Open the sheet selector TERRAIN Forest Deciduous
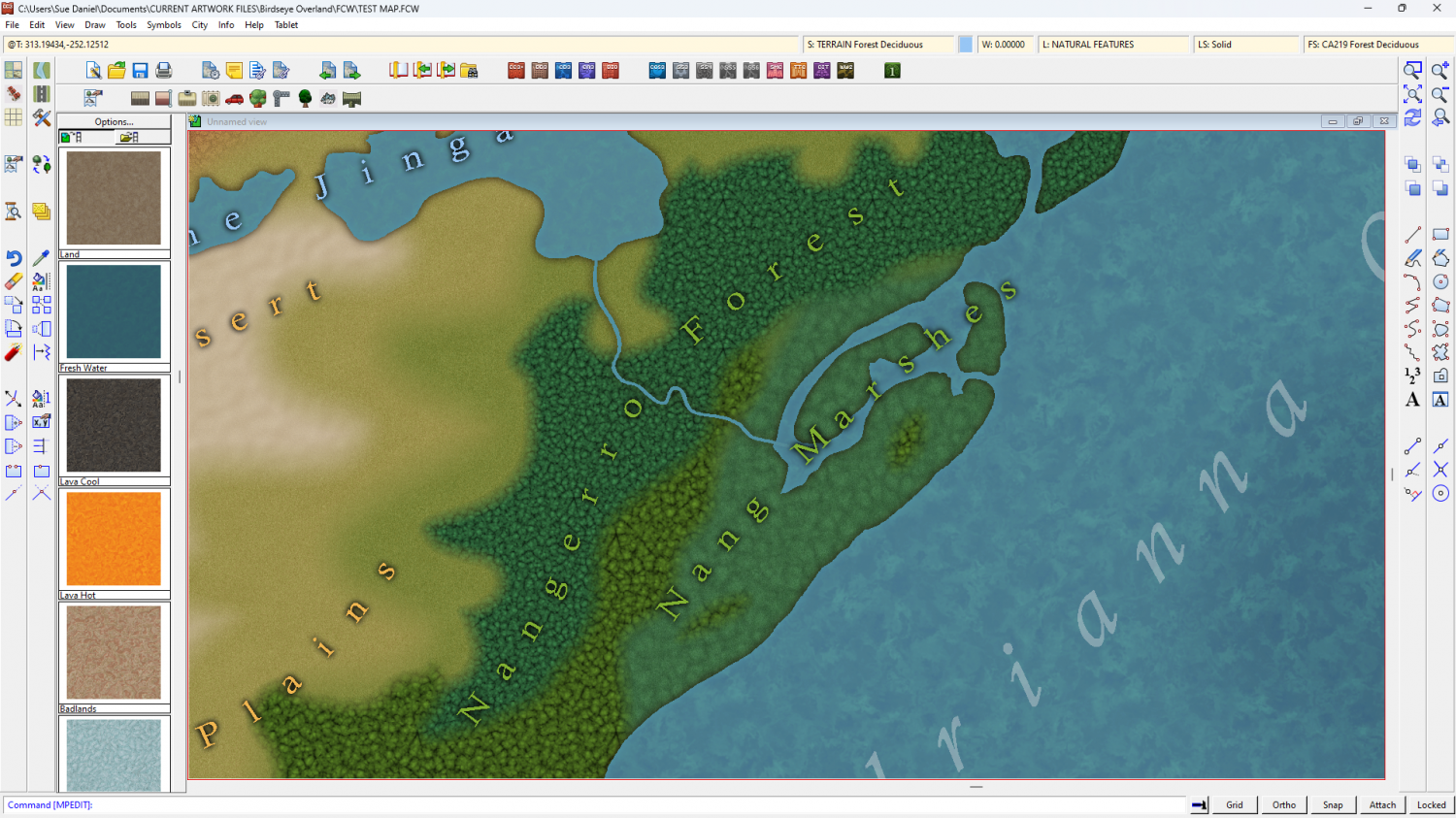The width and height of the screenshot is (1456, 818). (877, 45)
